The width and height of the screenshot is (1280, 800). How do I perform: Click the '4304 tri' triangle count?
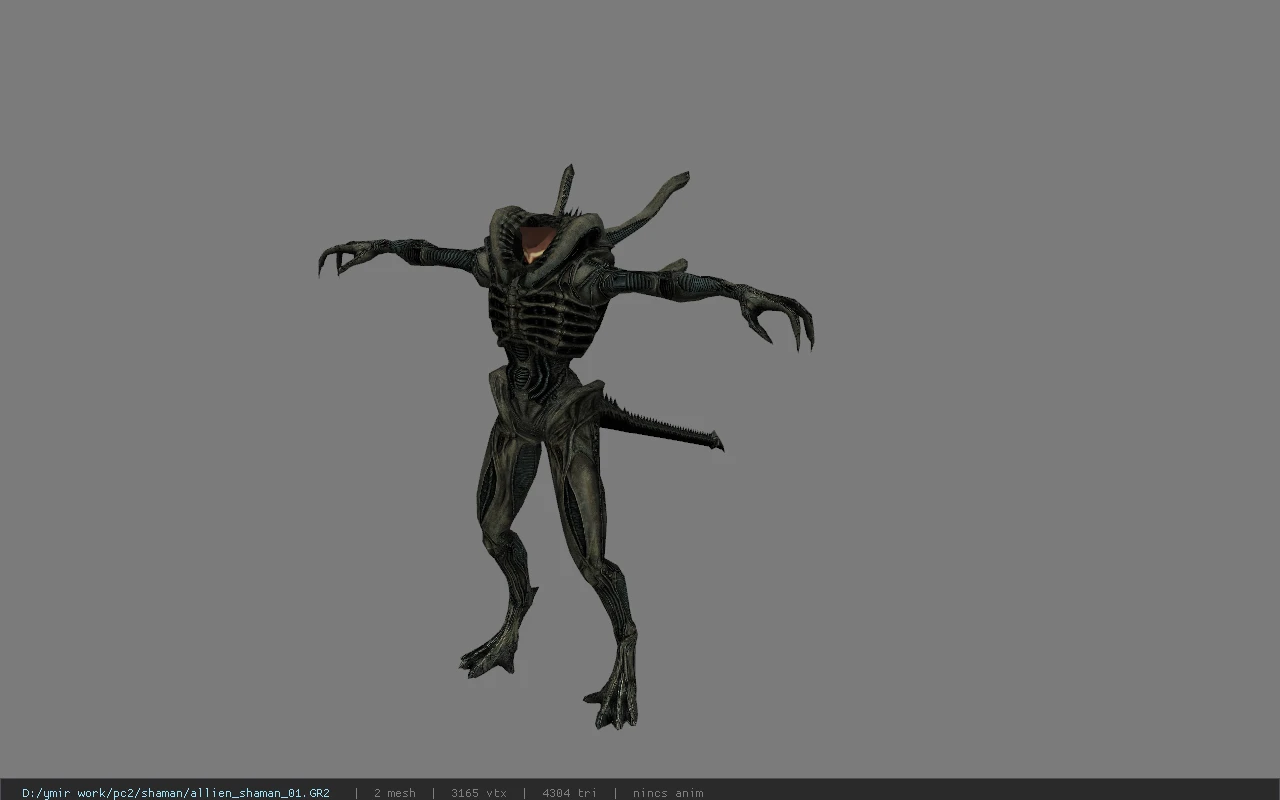pos(569,793)
